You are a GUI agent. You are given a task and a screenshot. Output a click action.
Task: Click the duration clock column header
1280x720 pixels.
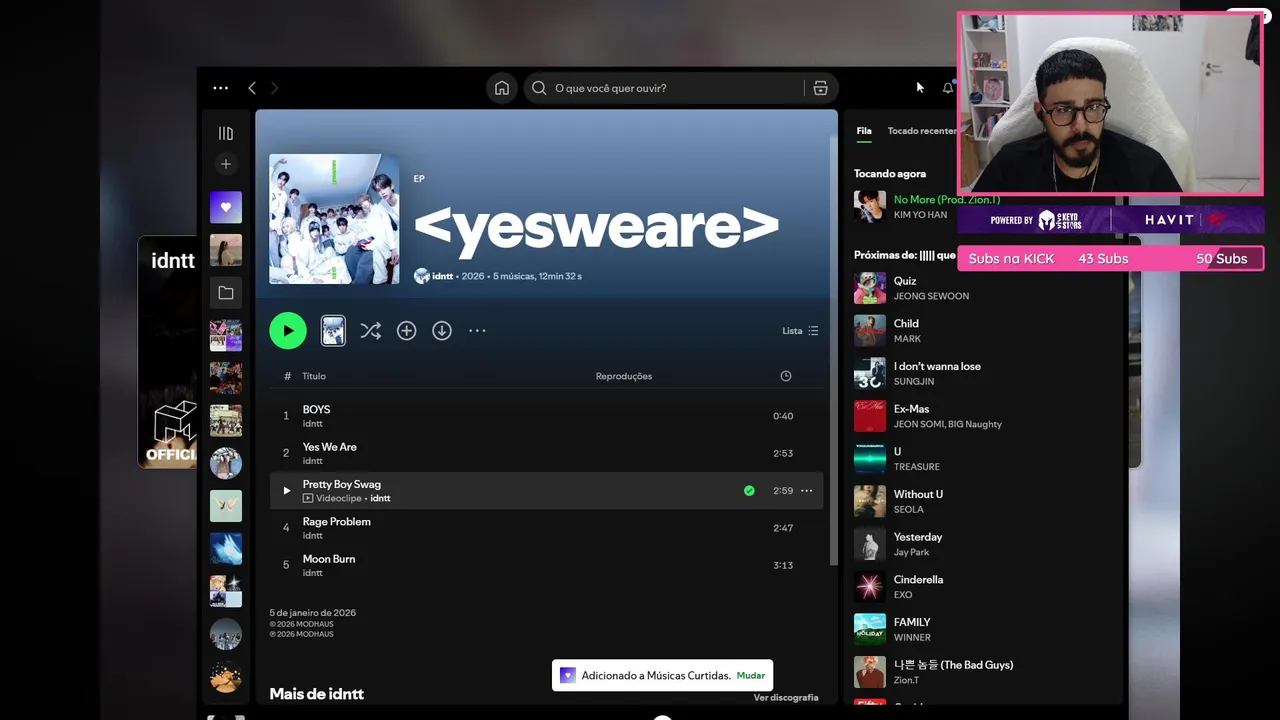[x=786, y=376]
